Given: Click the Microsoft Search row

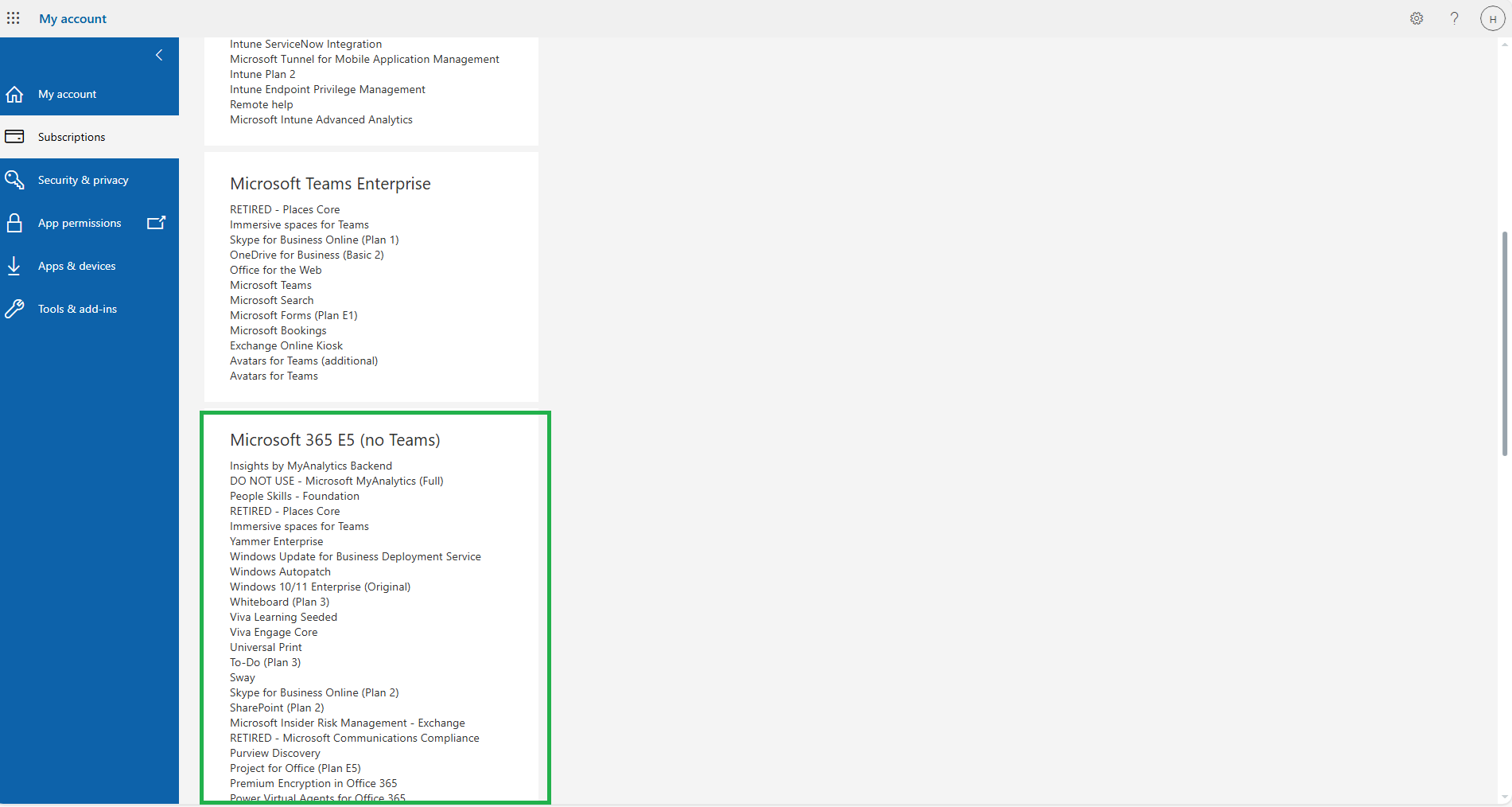Looking at the screenshot, I should coord(272,300).
